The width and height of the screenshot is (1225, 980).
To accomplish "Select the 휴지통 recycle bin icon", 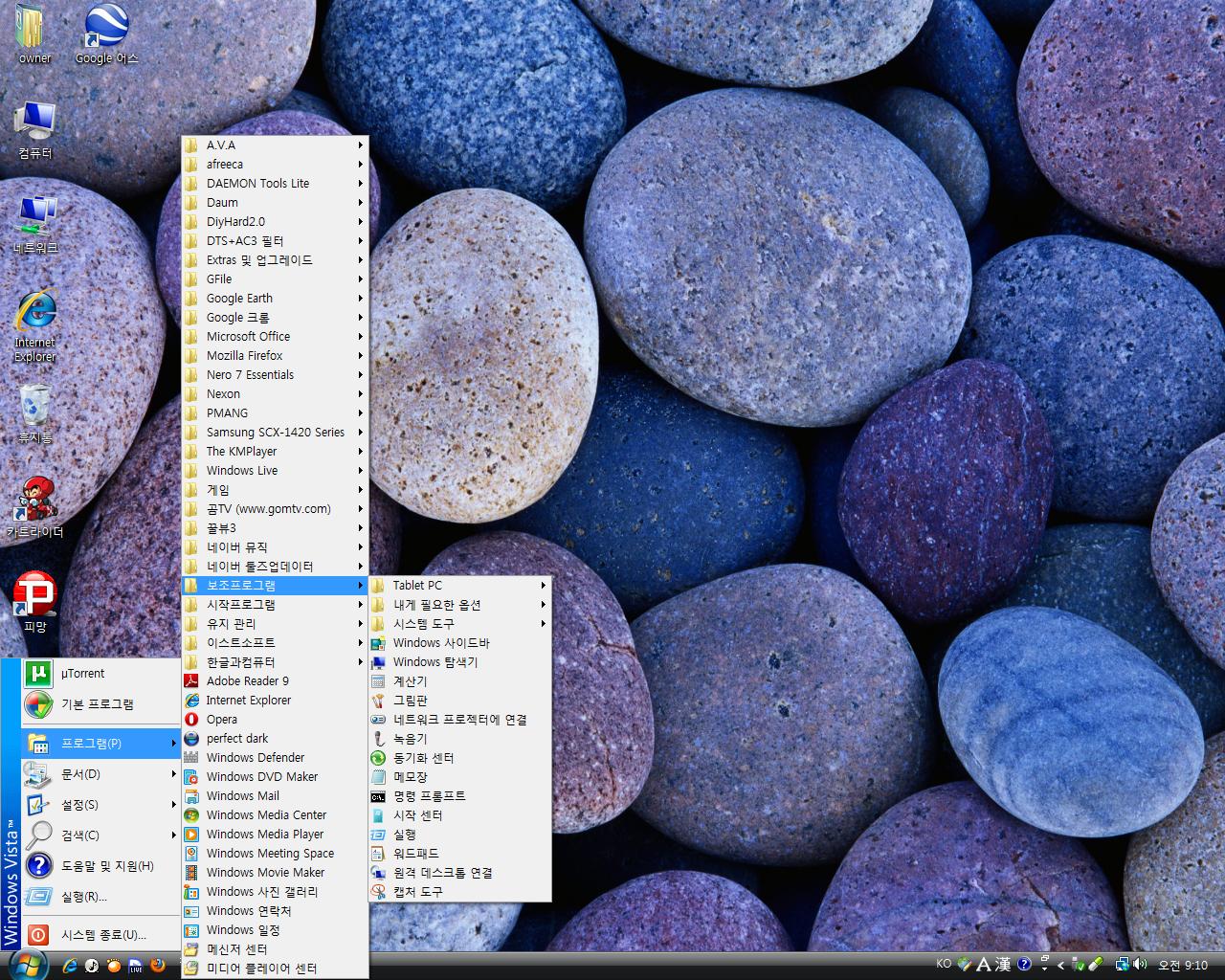I will tap(34, 414).
